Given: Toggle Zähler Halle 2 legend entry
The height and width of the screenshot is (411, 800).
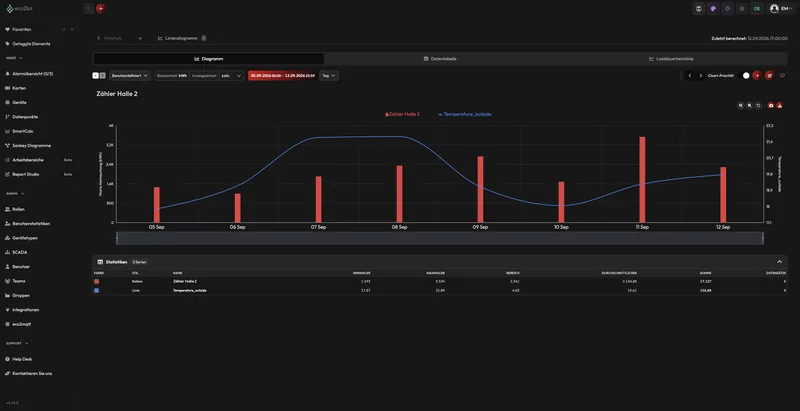Looking at the screenshot, I should click(x=403, y=114).
